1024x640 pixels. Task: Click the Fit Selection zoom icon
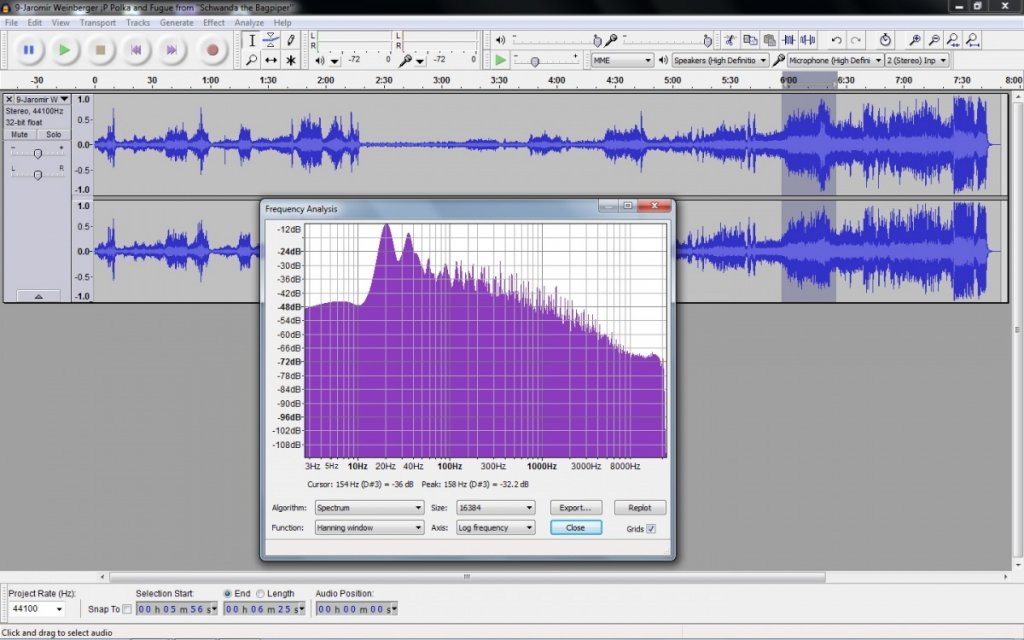click(x=953, y=40)
